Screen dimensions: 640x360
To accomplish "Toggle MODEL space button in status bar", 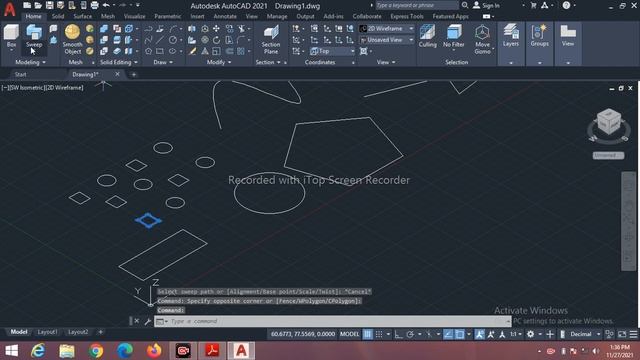I will [350, 334].
